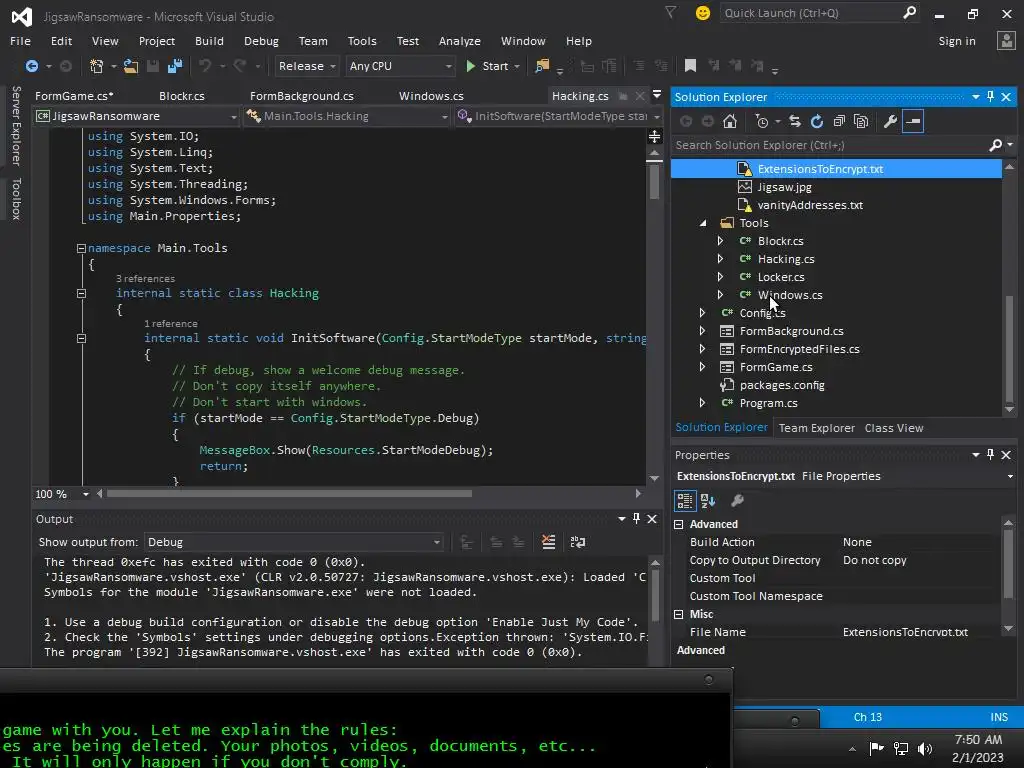
Task: Toggle word wrap in the Output panel
Action: 578,542
